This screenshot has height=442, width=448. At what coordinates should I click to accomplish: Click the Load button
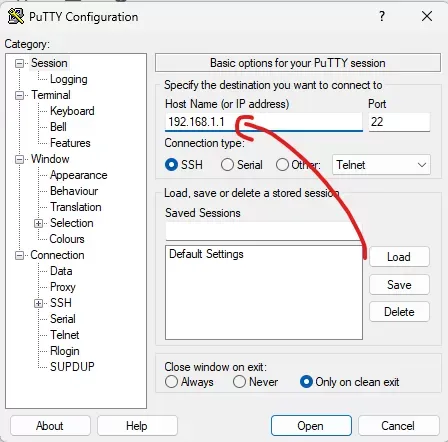pos(399,257)
